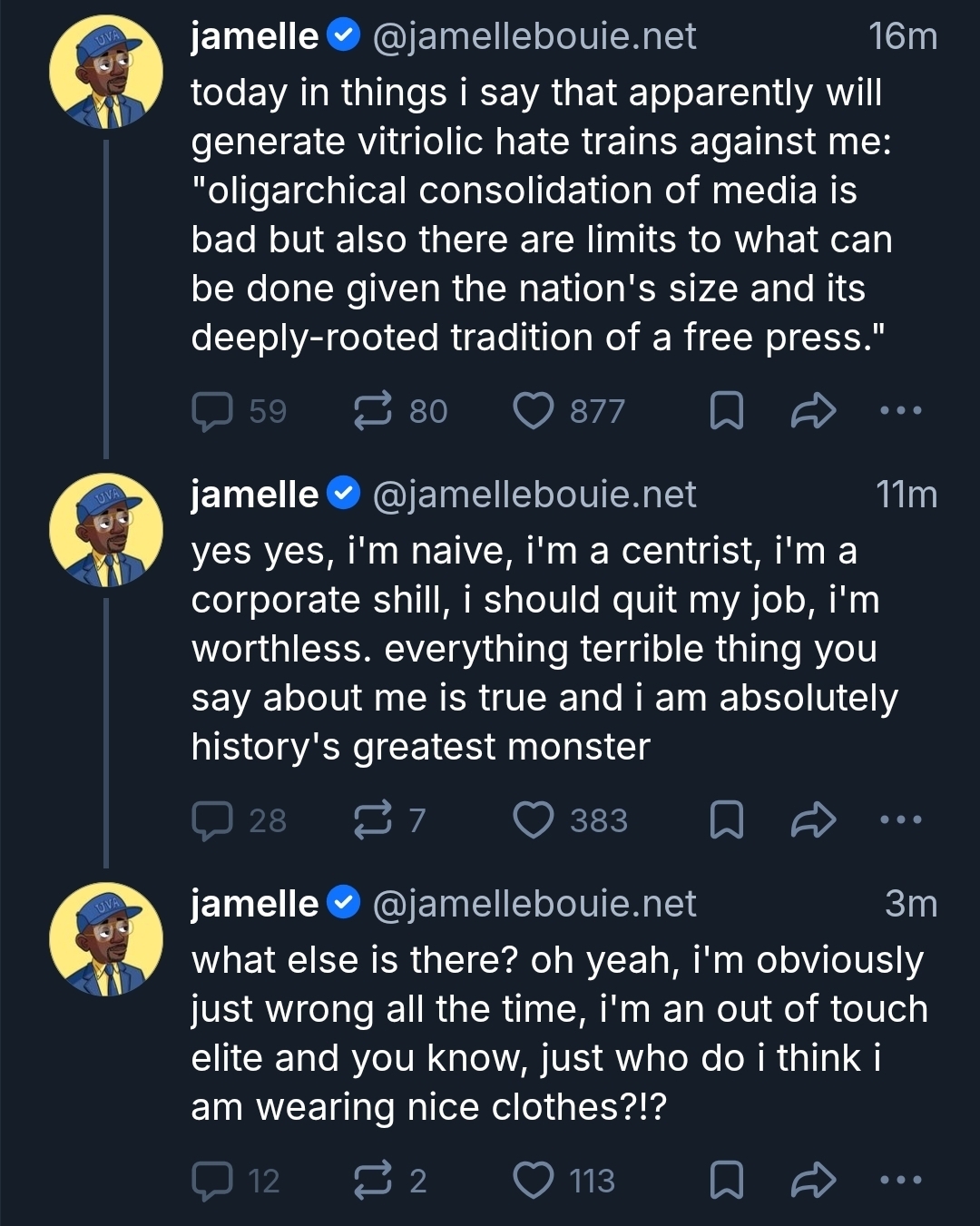980x1226 pixels.
Task: Like the post with 113 likes
Action: [x=534, y=1181]
